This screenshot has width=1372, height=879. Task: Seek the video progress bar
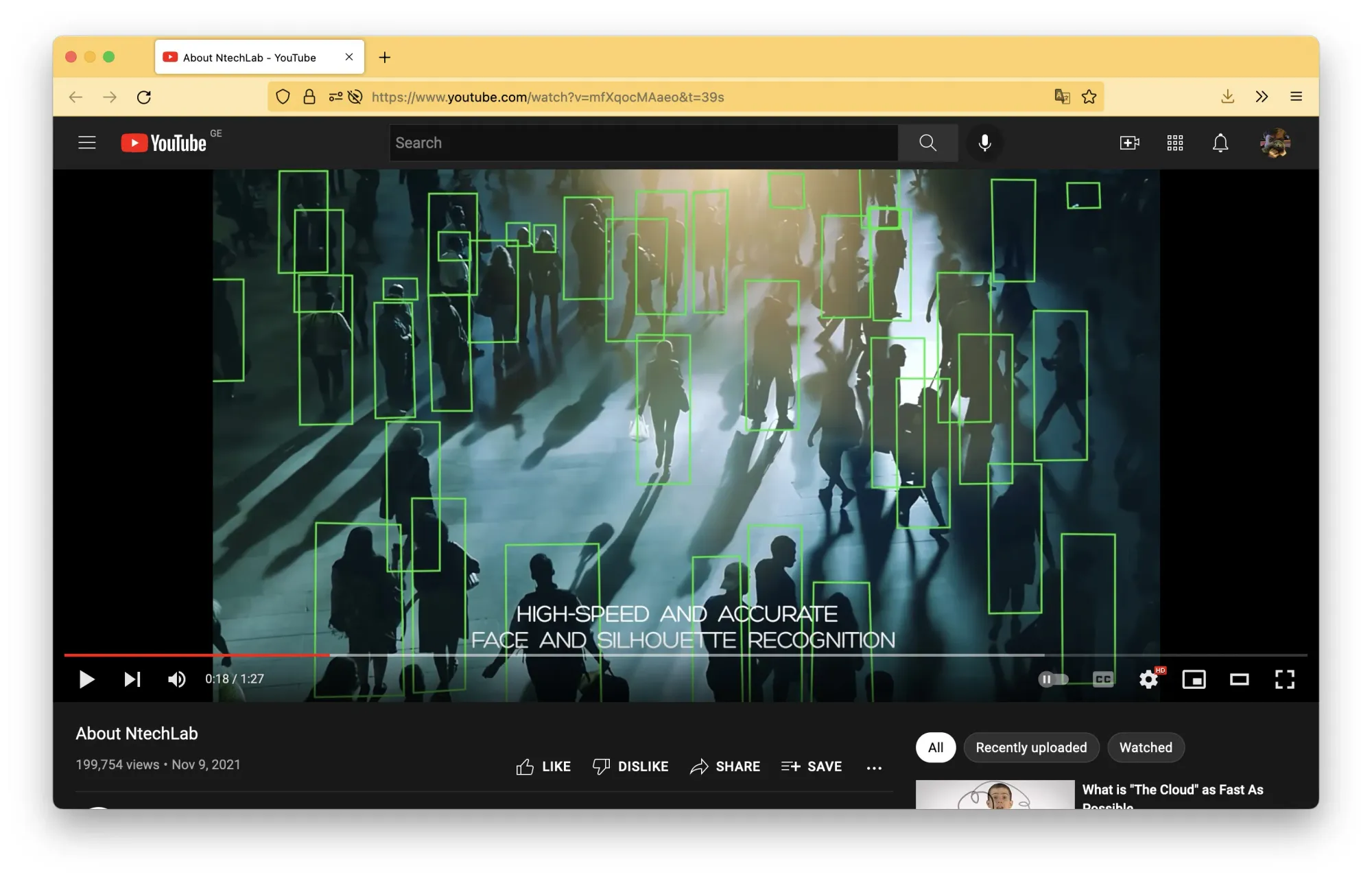[x=686, y=655]
